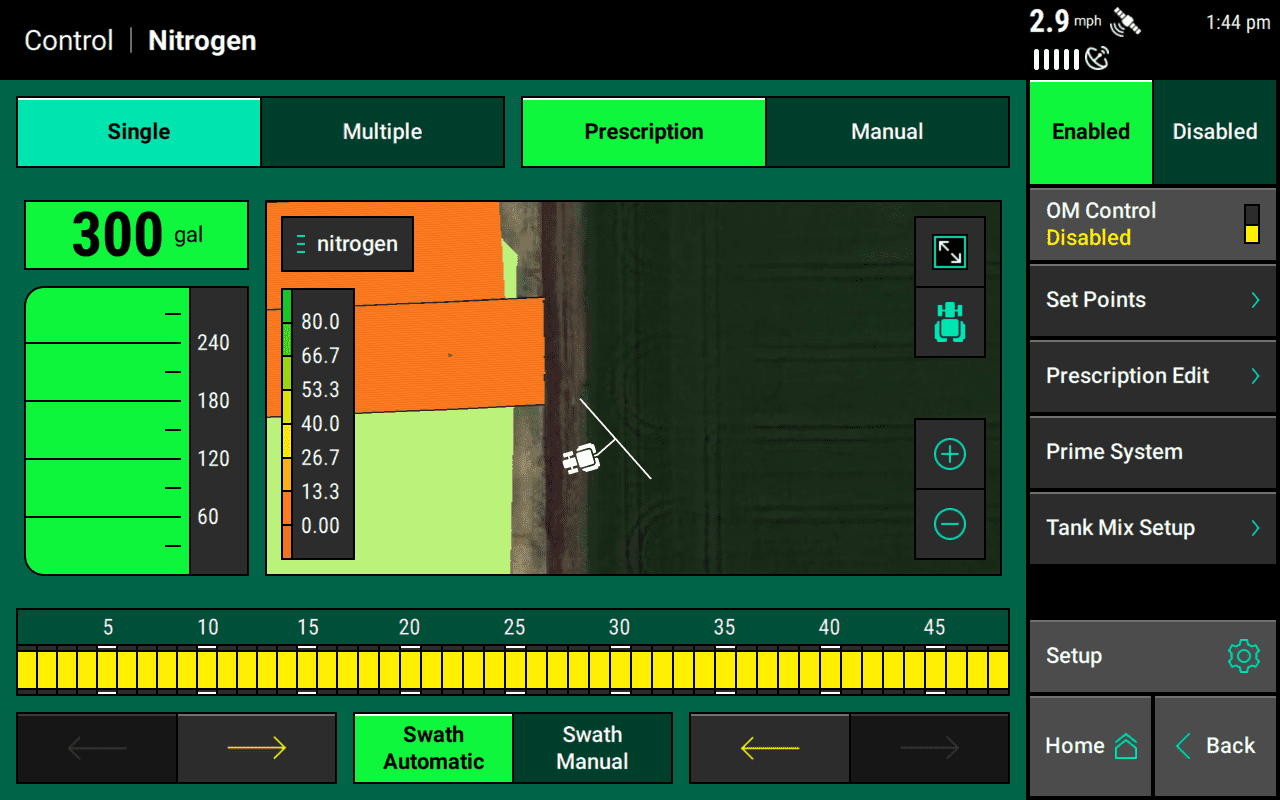Select the Manual rate tab
The height and width of the screenshot is (800, 1280).
(x=887, y=131)
